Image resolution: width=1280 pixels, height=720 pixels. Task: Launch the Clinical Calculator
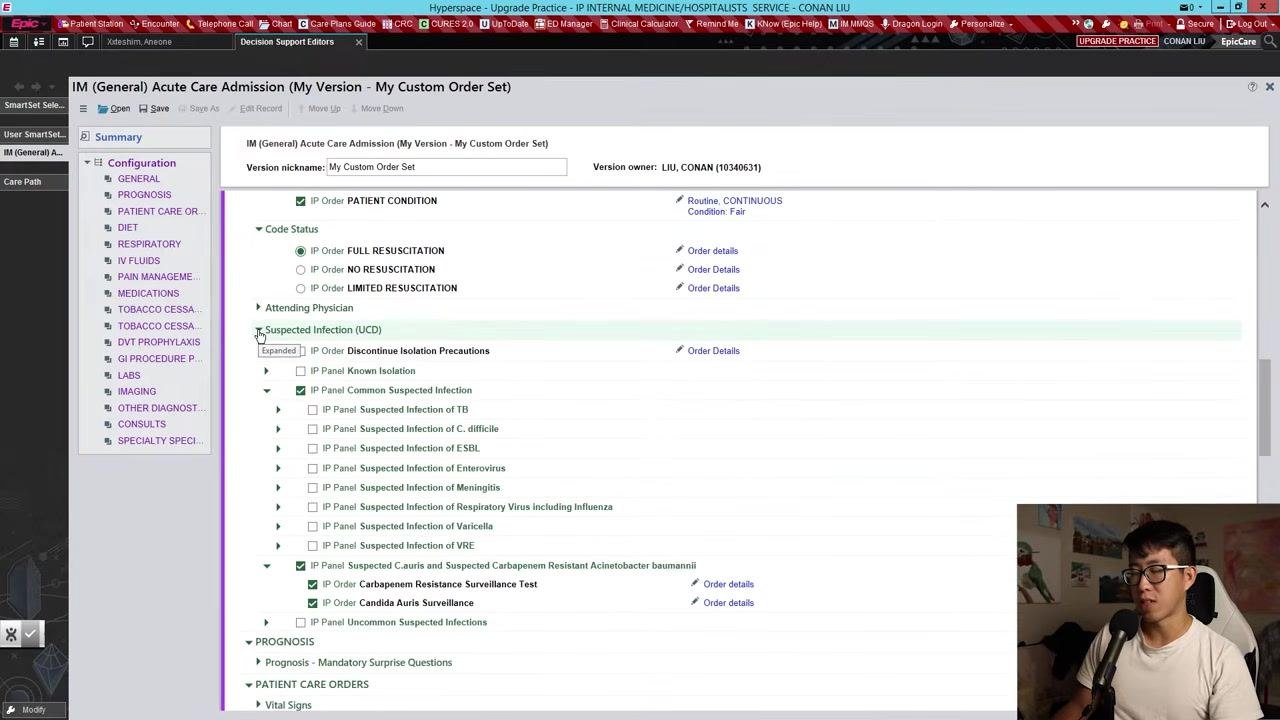point(638,24)
